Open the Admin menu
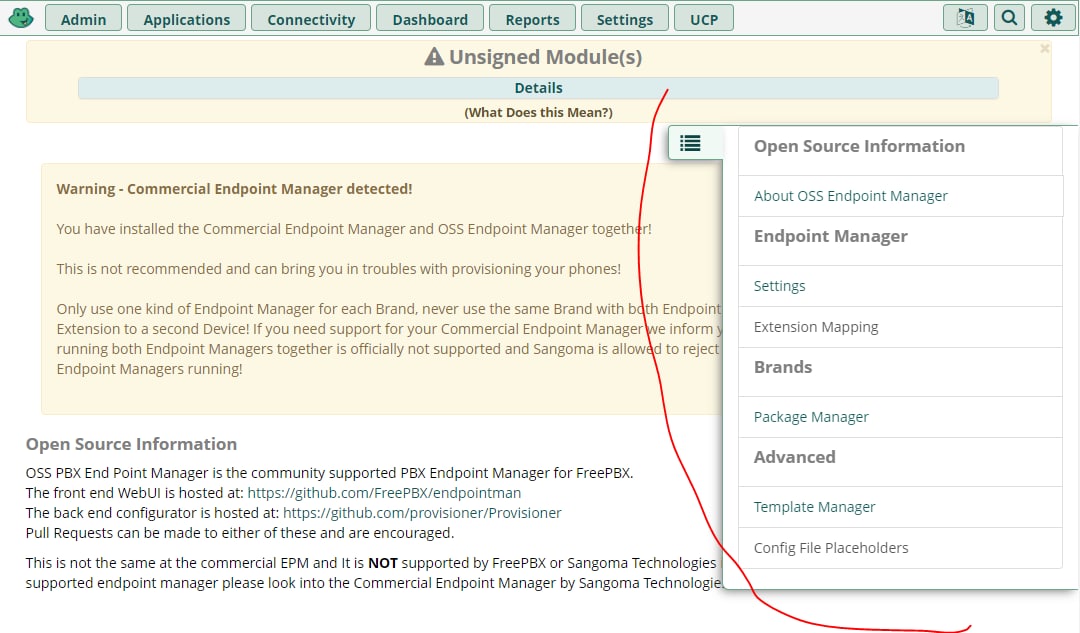Screen dimensions: 1080x633 [83, 19]
